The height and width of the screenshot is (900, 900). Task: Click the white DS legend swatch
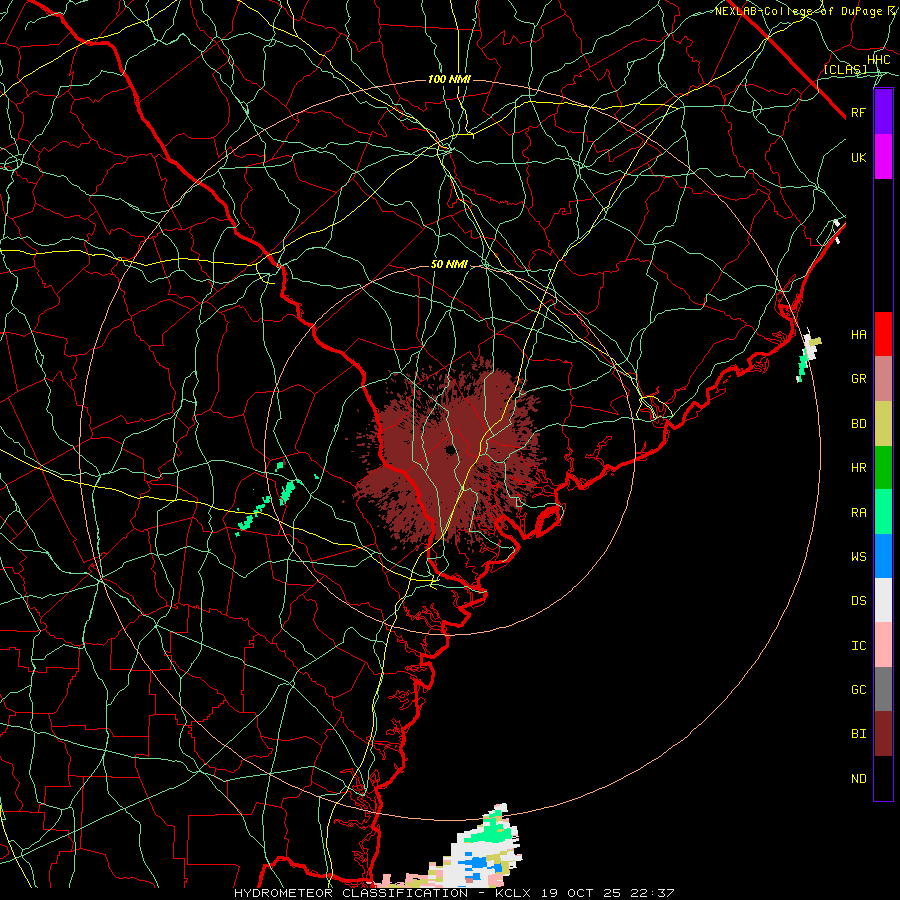[x=883, y=600]
